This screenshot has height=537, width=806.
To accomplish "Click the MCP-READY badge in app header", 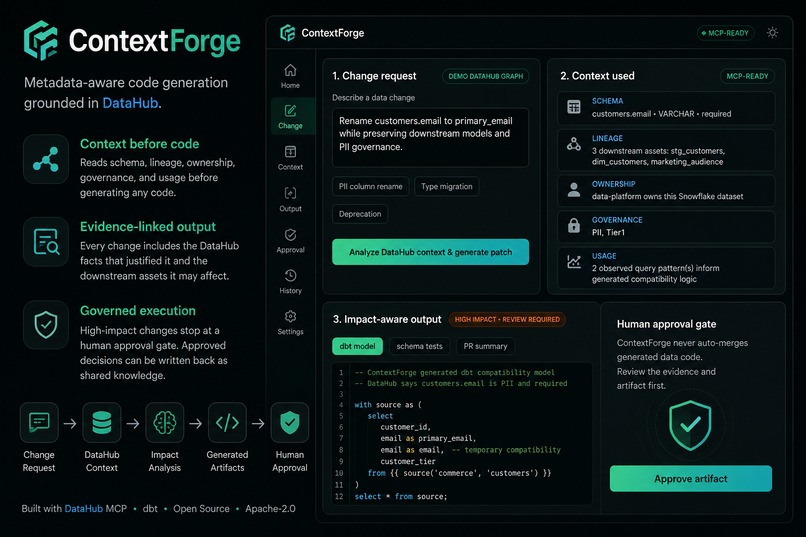I will (725, 33).
